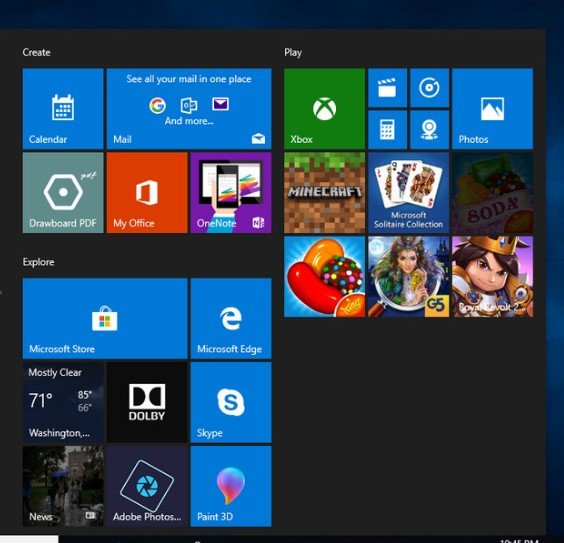This screenshot has width=564, height=543.
Task: Open Movies & TV clapperboard tile
Action: coord(387,88)
